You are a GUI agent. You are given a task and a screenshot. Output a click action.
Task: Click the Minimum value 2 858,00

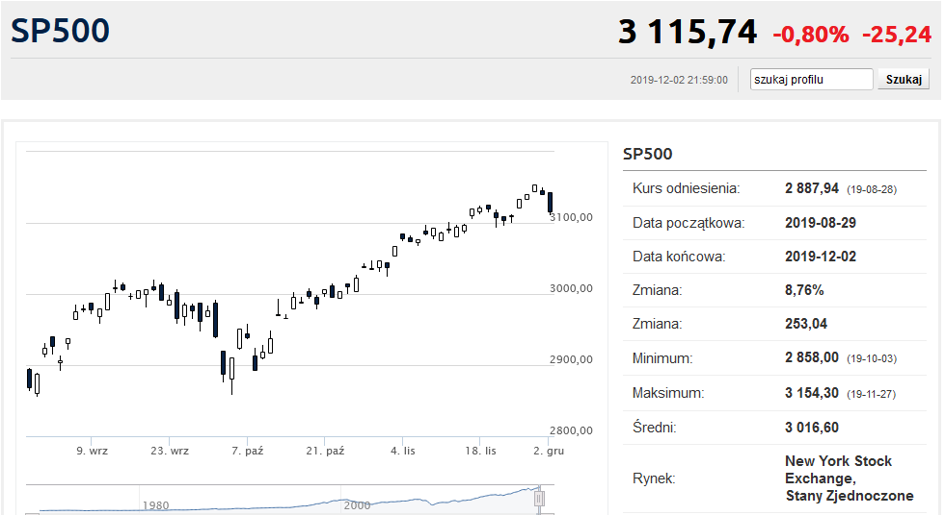point(814,358)
